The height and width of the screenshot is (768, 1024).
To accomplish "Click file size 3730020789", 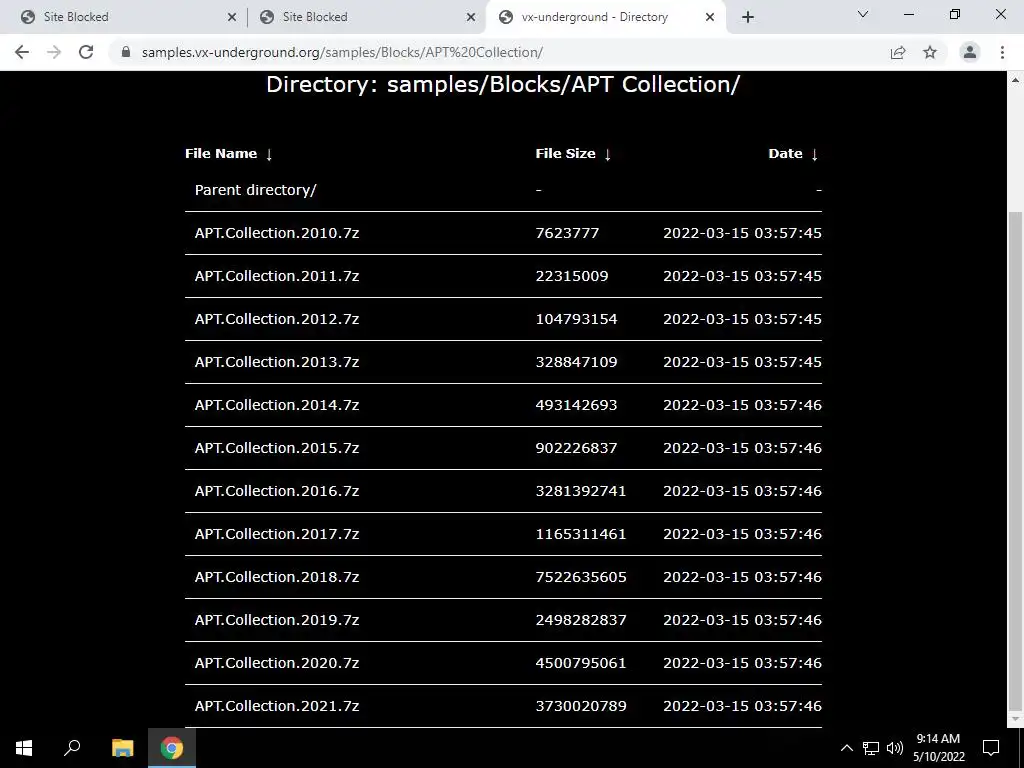I will [581, 707].
